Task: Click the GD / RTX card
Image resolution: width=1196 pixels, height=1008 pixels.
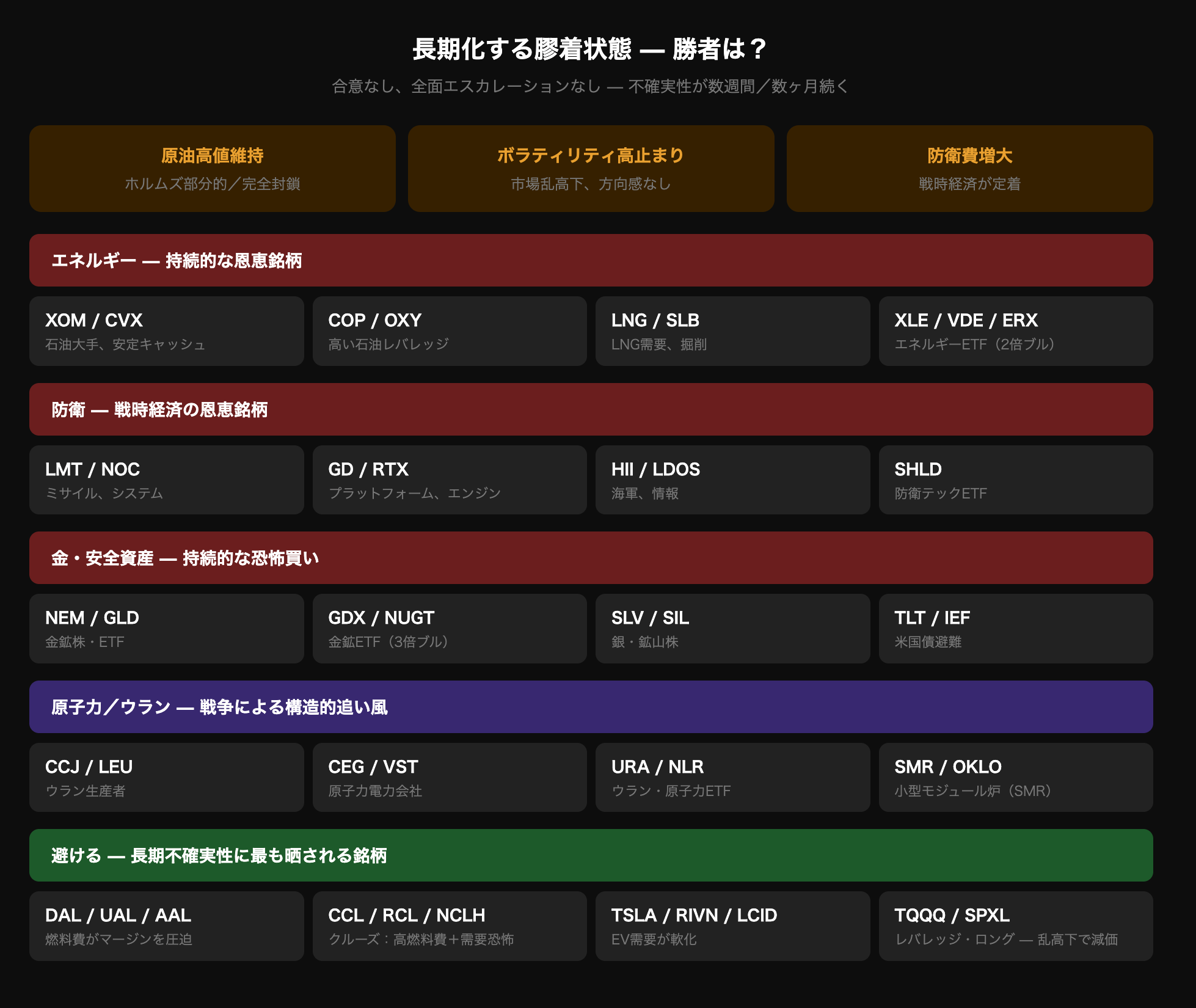Action: point(449,480)
